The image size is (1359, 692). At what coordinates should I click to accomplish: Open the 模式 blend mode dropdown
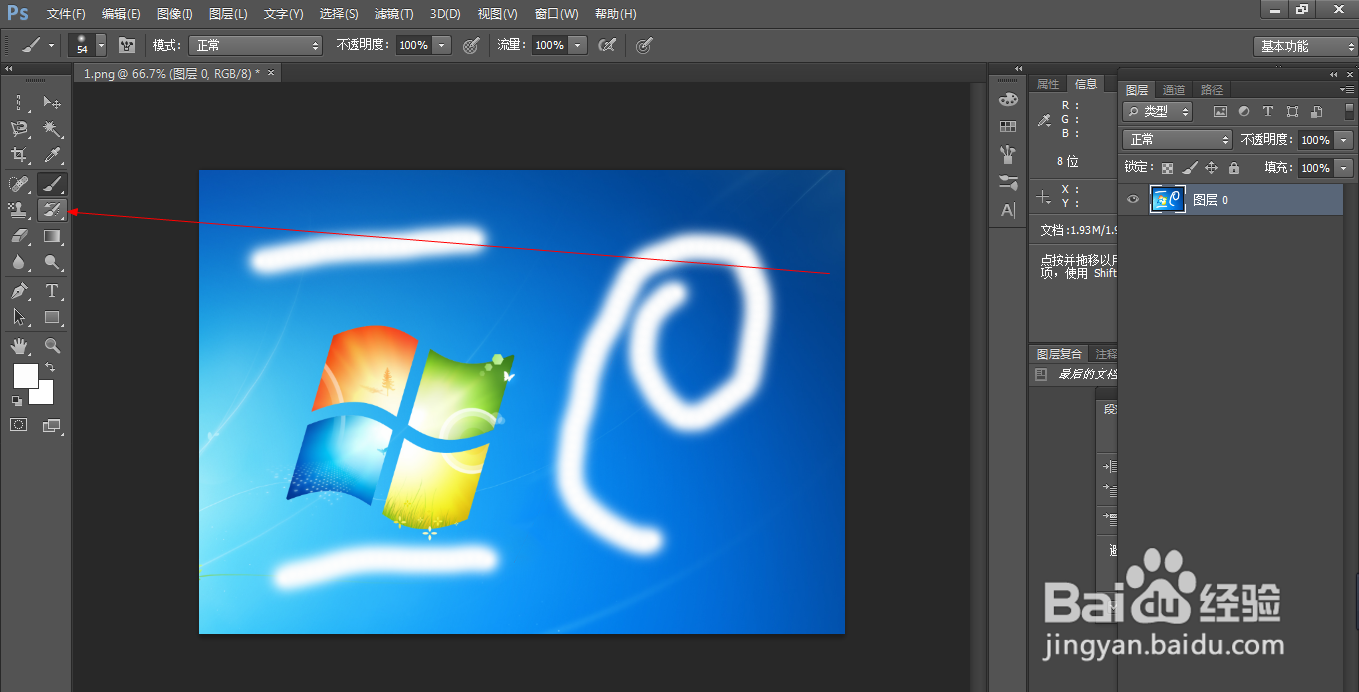pyautogui.click(x=255, y=45)
